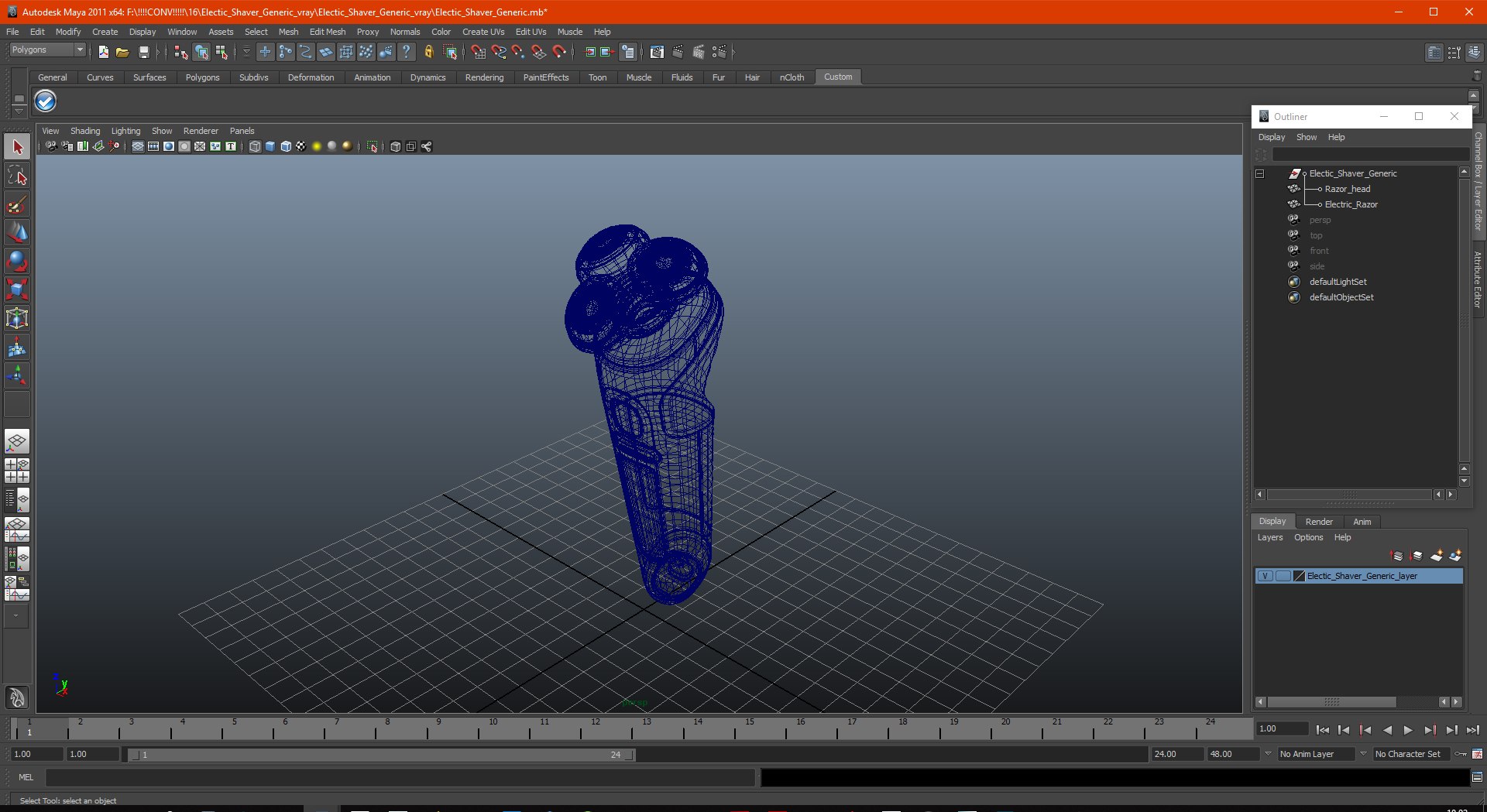This screenshot has width=1487, height=812.
Task: Toggle smooth shade all blue cube
Action: click(270, 146)
